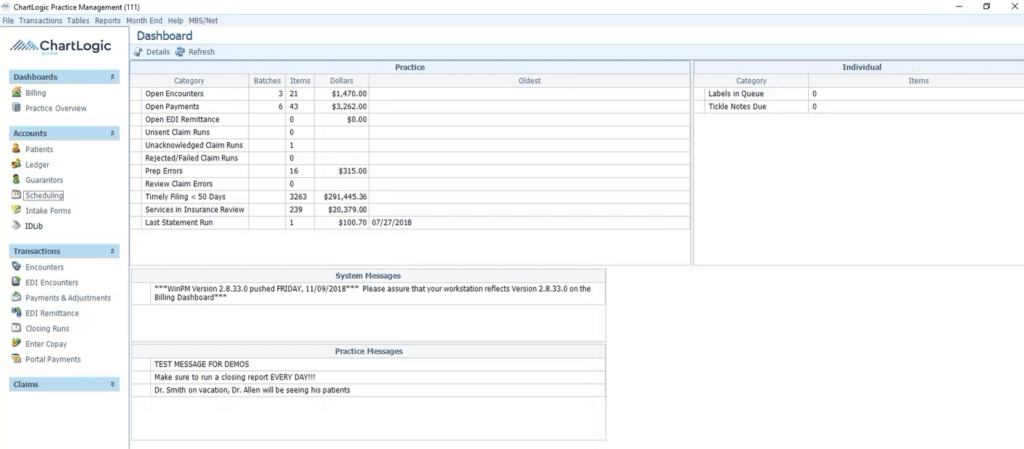Open the Help menu
Screen dimensions: 1024x449
[x=175, y=21]
